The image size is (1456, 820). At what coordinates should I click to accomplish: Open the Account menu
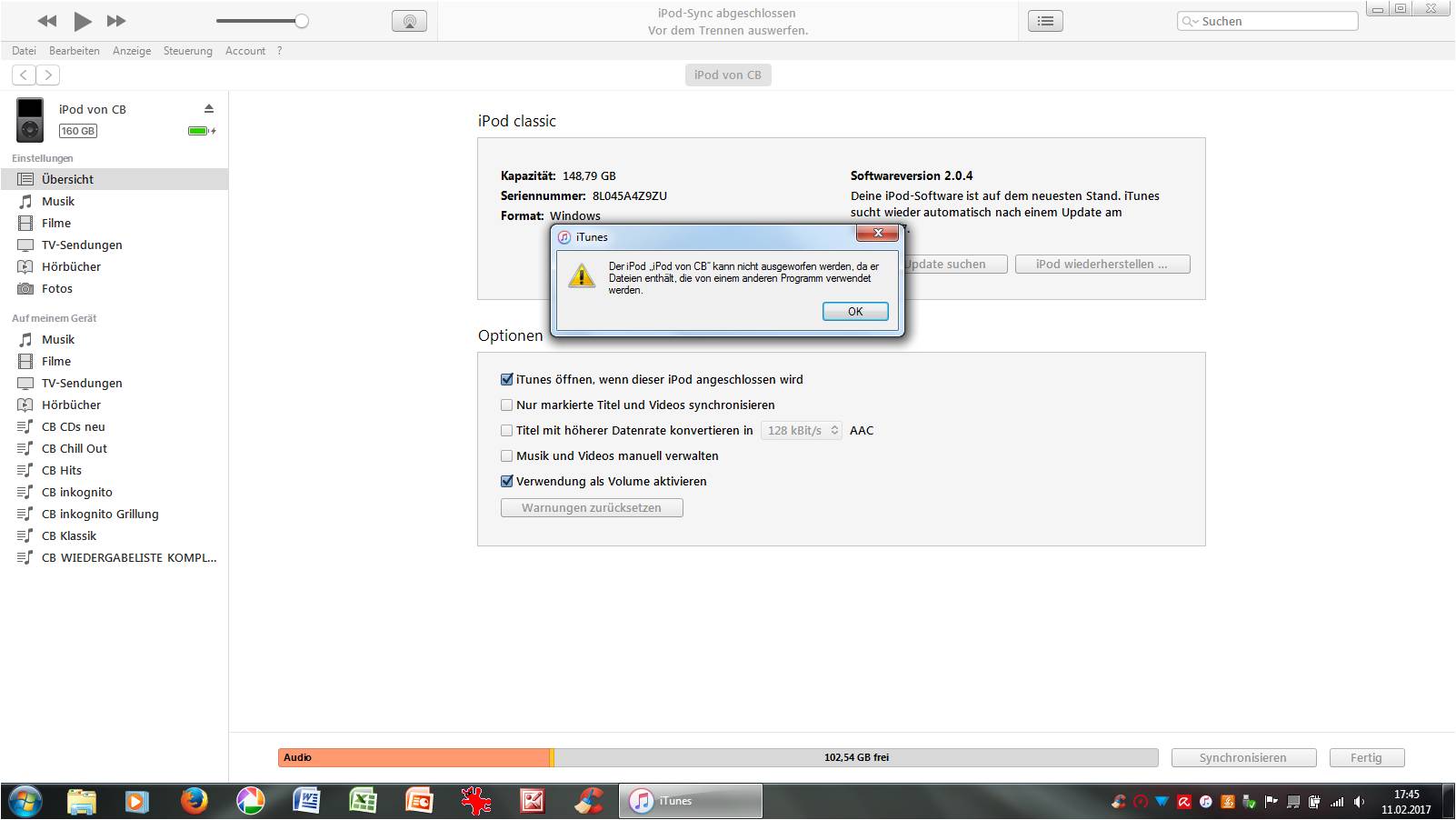[245, 51]
